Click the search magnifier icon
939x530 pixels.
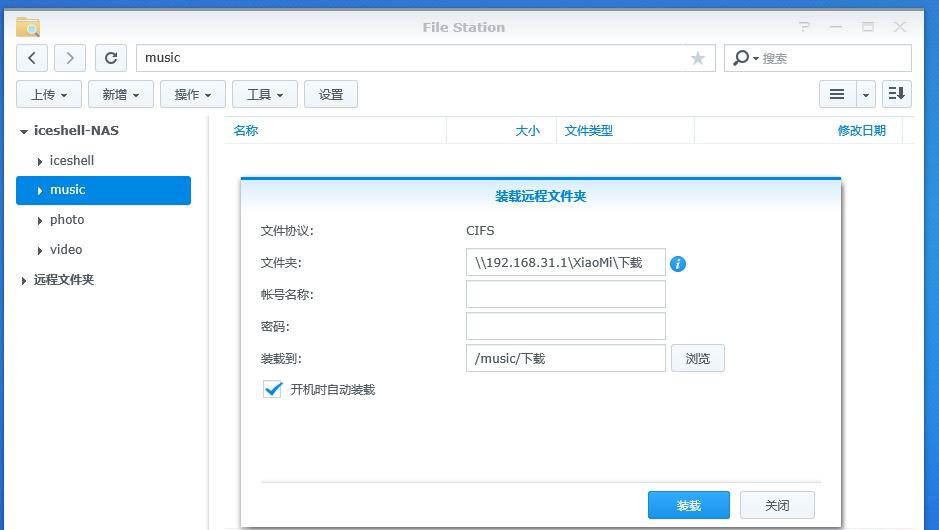(741, 58)
